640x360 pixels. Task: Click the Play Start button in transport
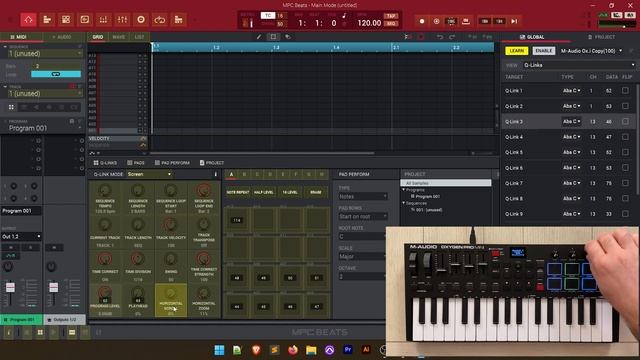(514, 21)
